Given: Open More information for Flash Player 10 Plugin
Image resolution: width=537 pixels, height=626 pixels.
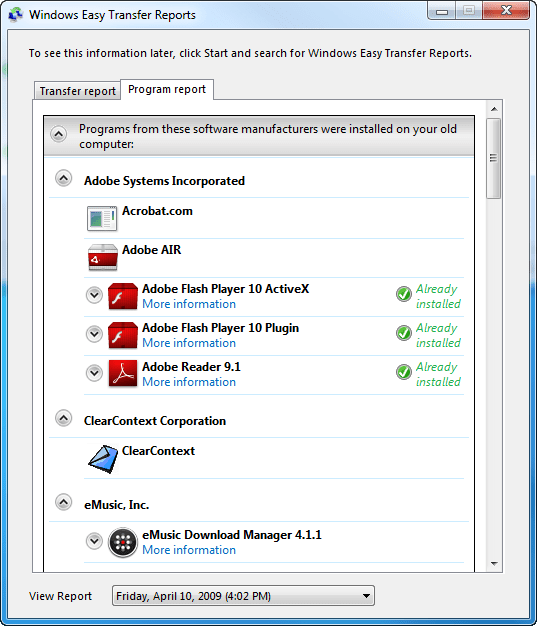Looking at the screenshot, I should (189, 343).
